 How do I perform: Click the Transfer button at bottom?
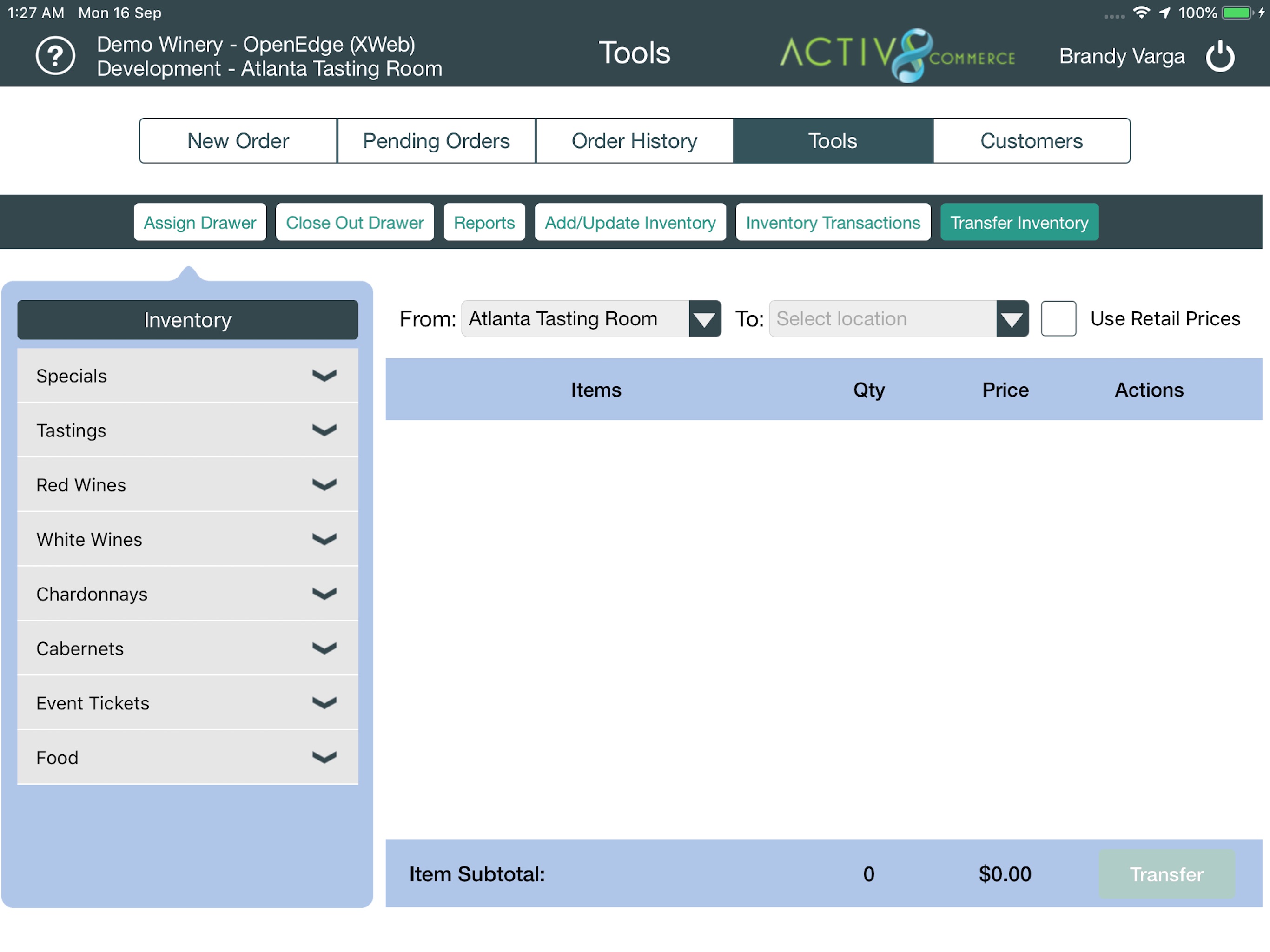coord(1167,874)
